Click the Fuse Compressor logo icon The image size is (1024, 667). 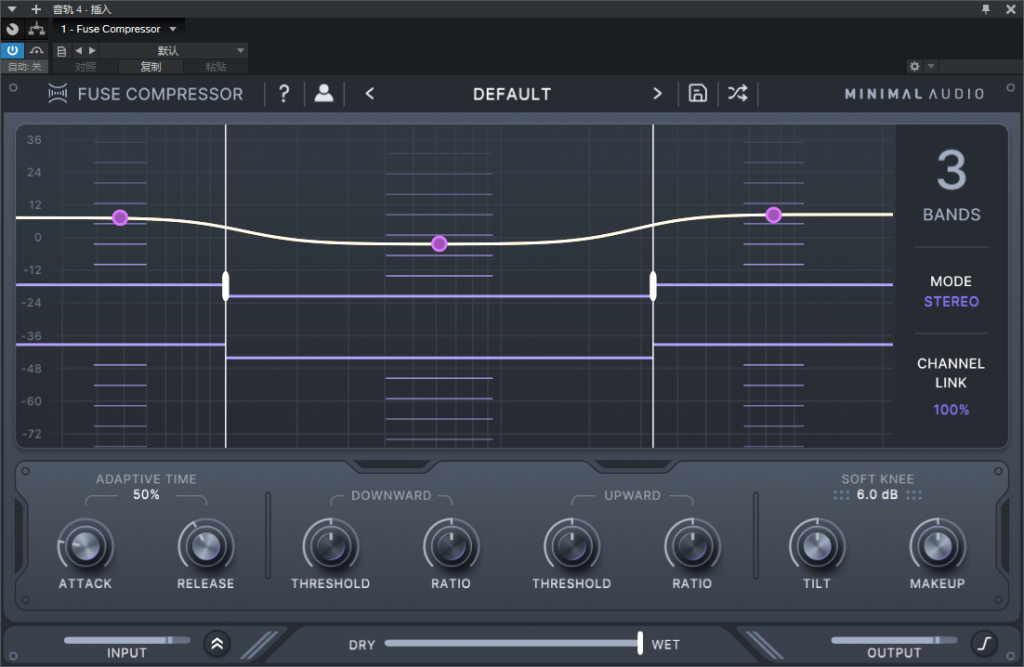[57, 94]
